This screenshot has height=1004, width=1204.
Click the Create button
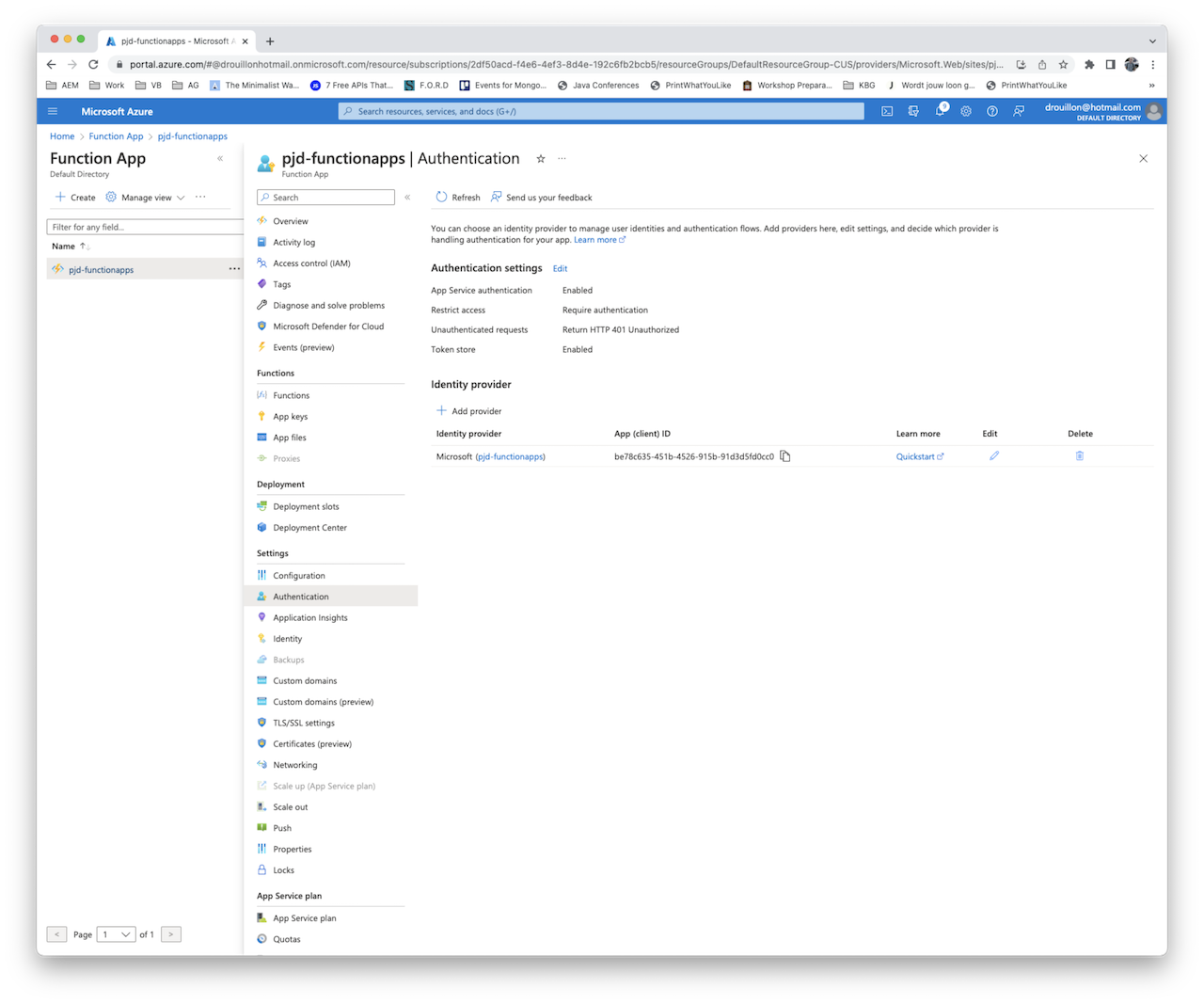pyautogui.click(x=75, y=198)
